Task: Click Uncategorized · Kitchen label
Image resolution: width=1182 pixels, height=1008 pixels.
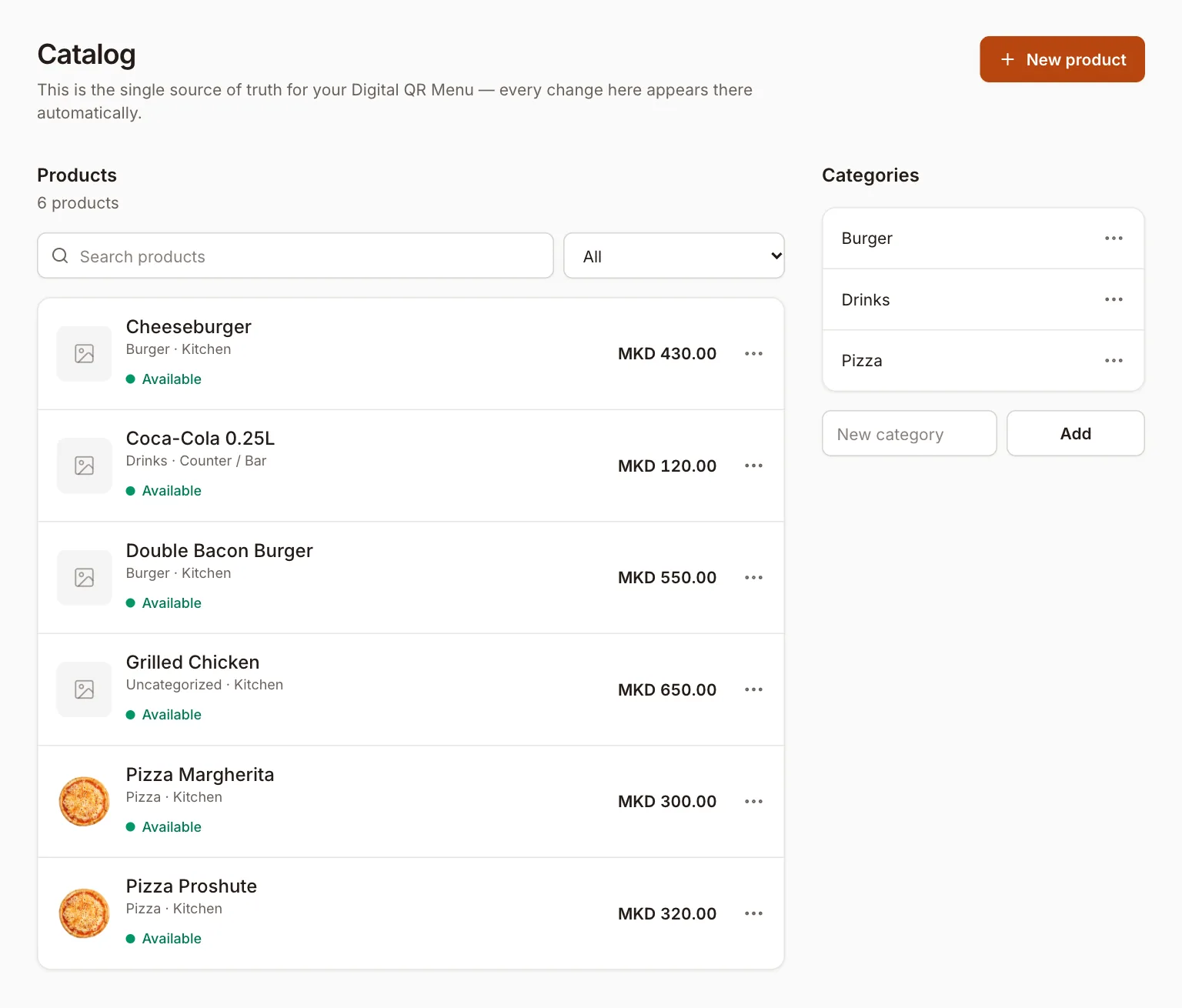Action: coord(205,685)
